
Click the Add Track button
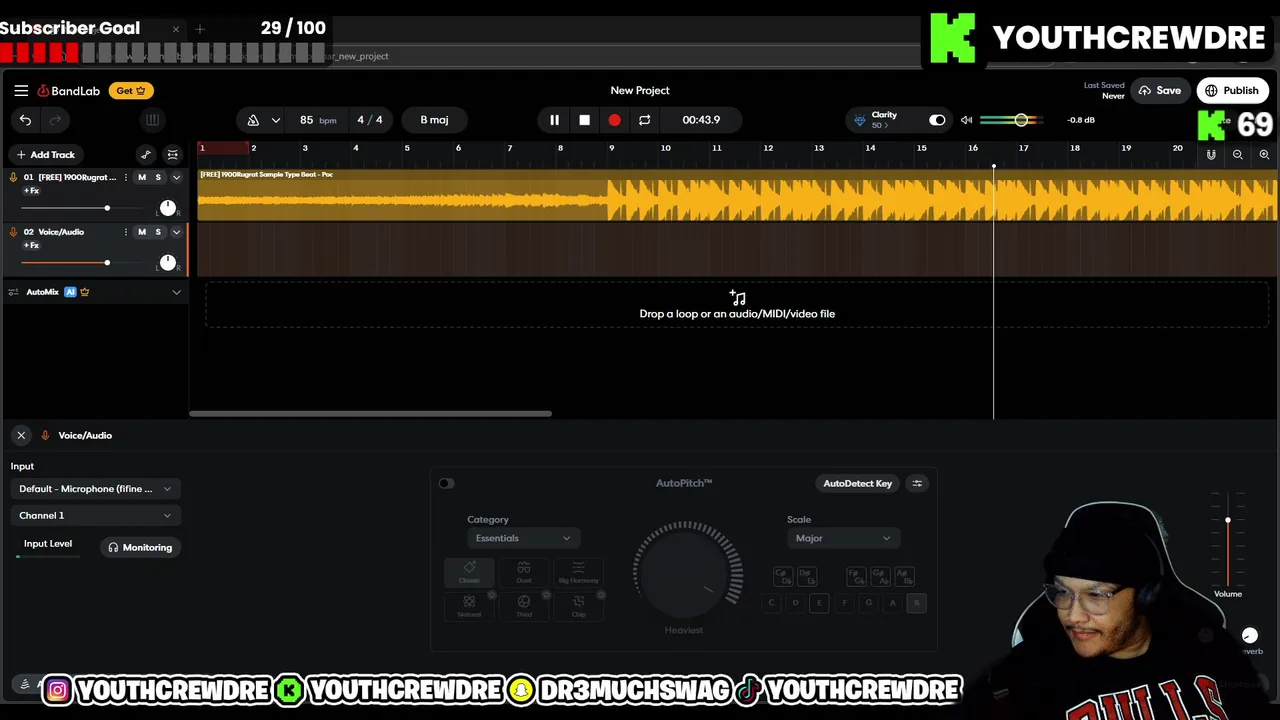(x=46, y=155)
